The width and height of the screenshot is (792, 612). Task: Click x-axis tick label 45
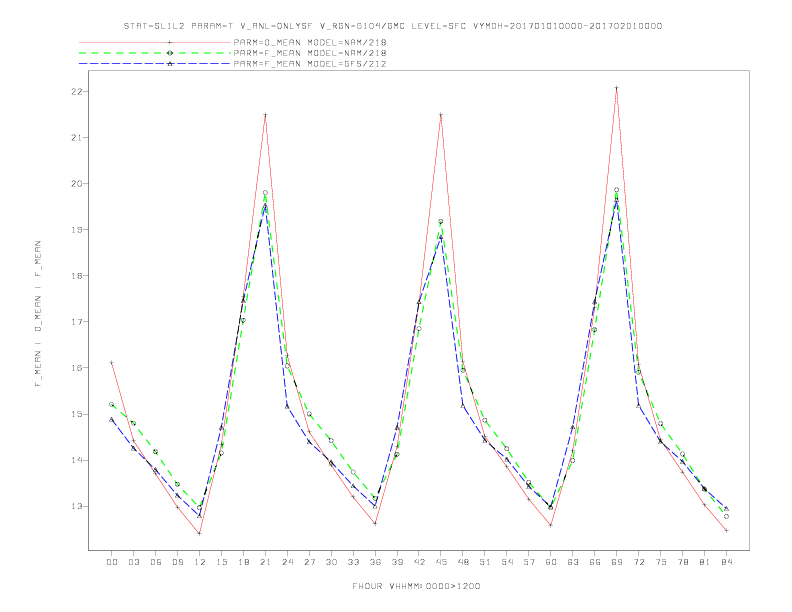[x=441, y=562]
